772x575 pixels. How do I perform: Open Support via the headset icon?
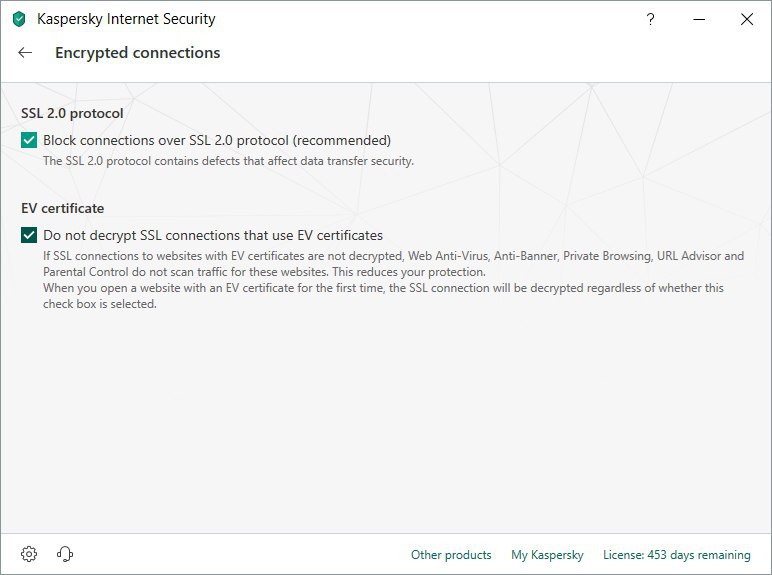point(66,554)
